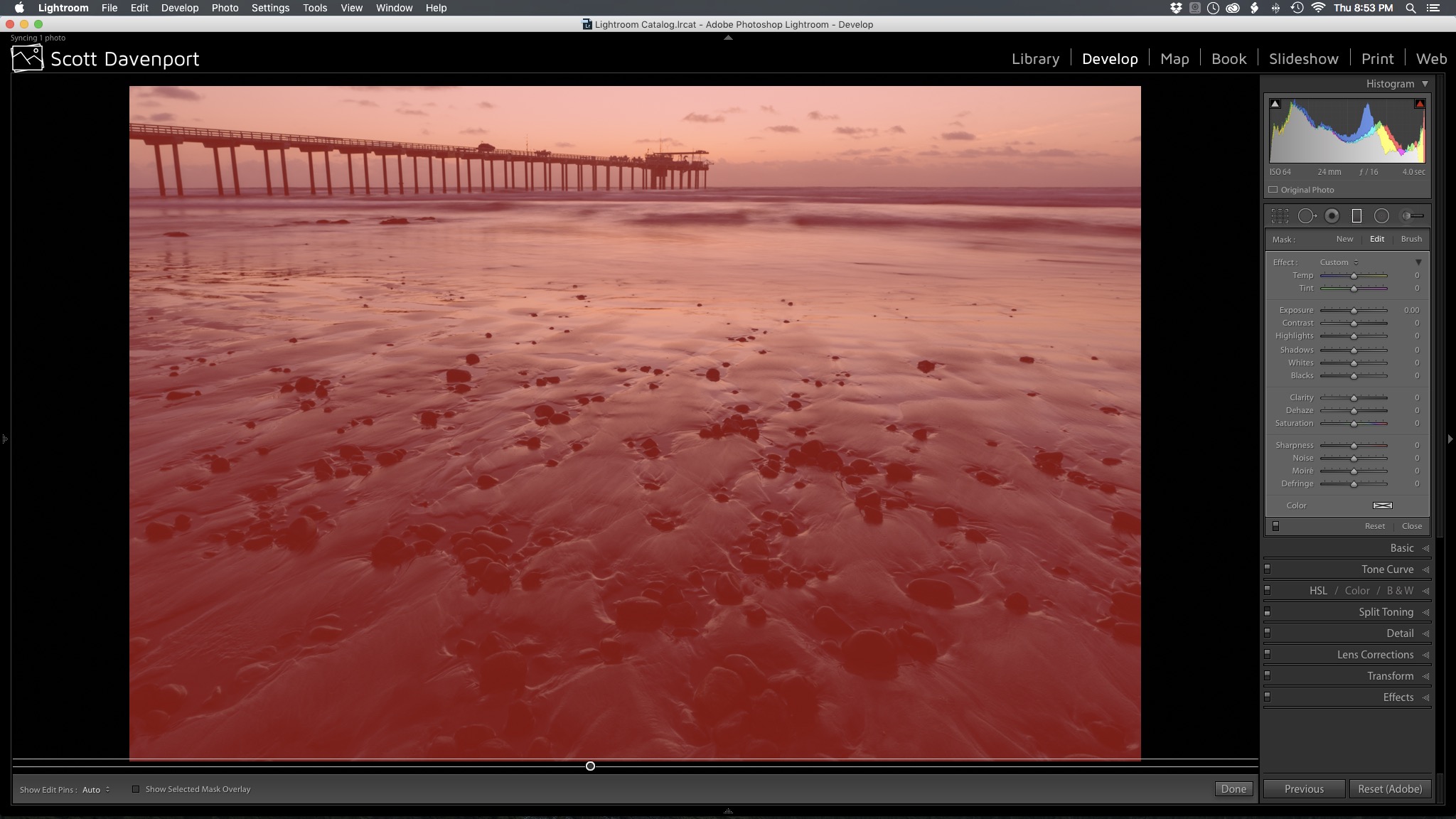Toggle the Lens Corrections panel switch
This screenshot has height=819, width=1456.
[x=1268, y=654]
